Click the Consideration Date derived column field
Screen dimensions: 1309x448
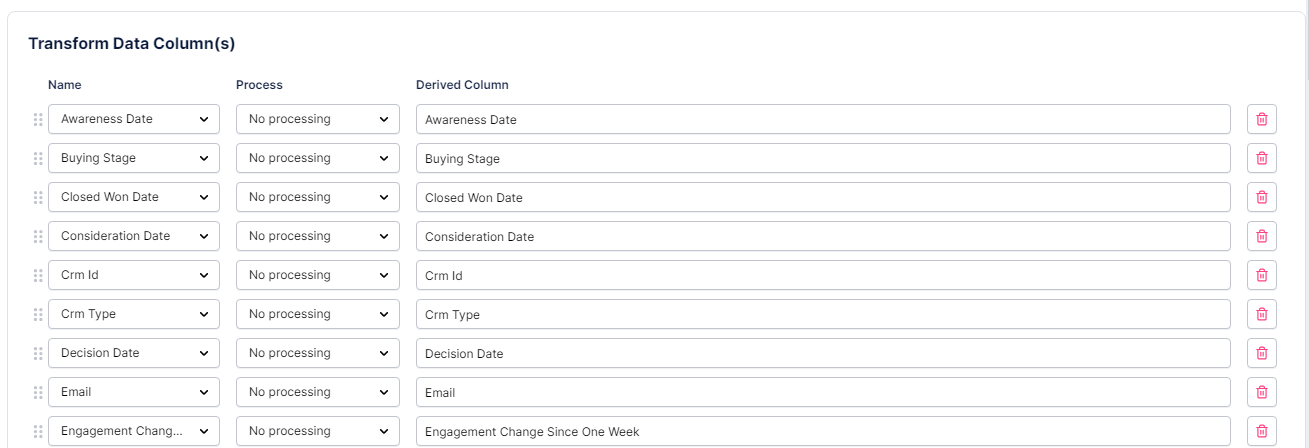(823, 236)
